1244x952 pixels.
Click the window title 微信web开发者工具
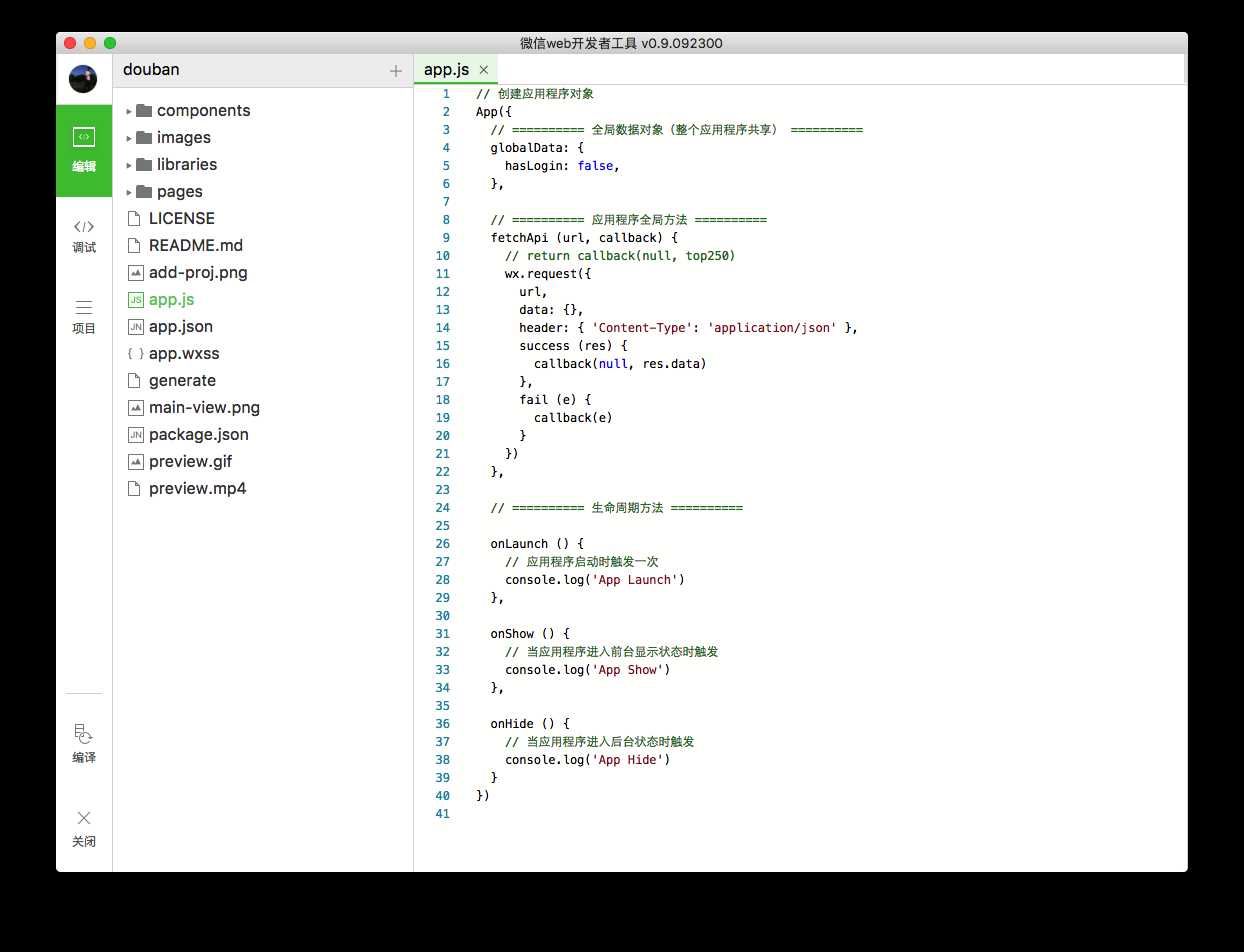coord(621,43)
